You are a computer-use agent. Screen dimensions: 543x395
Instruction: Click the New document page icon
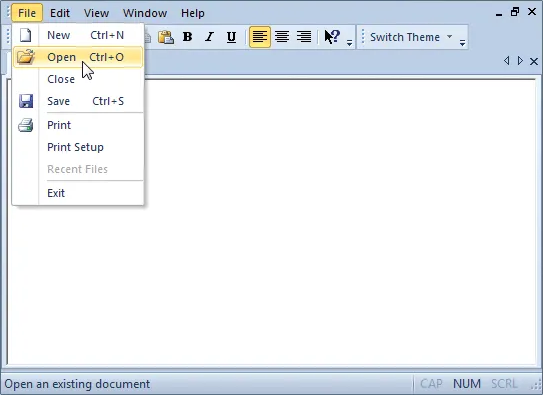click(x=25, y=35)
